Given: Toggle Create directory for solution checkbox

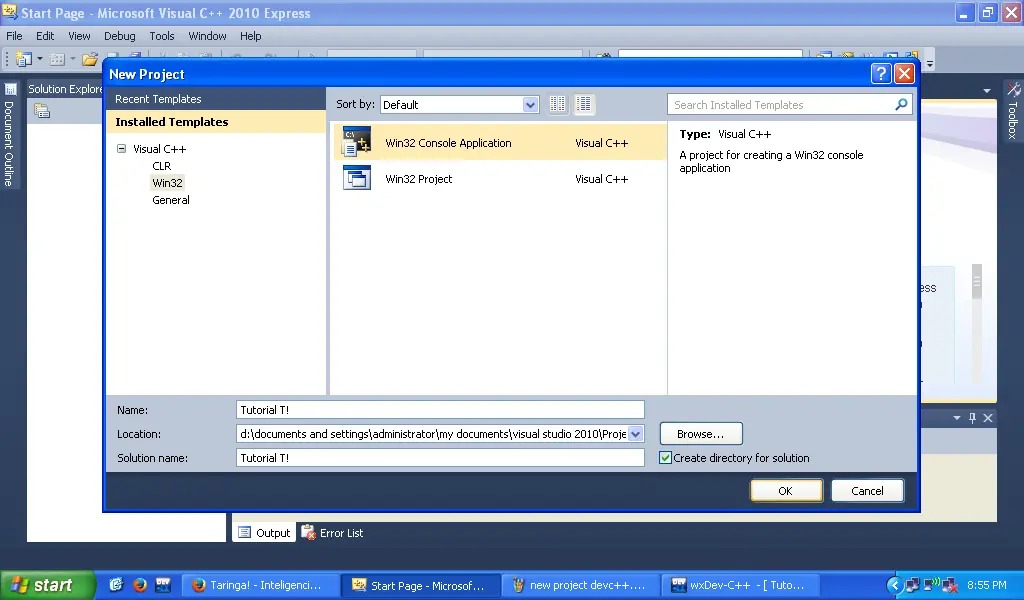Looking at the screenshot, I should click(665, 458).
